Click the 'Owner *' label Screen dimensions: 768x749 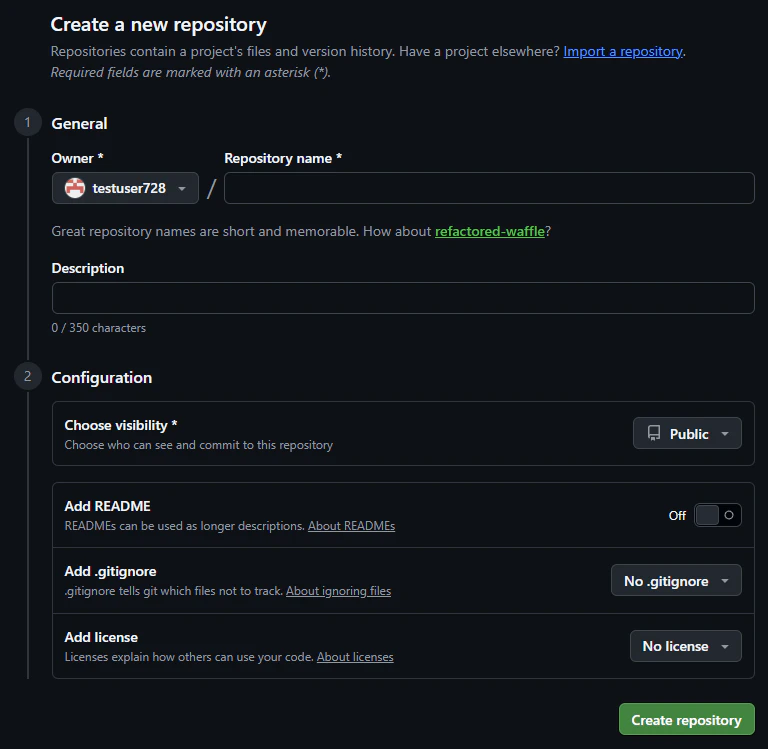click(77, 159)
